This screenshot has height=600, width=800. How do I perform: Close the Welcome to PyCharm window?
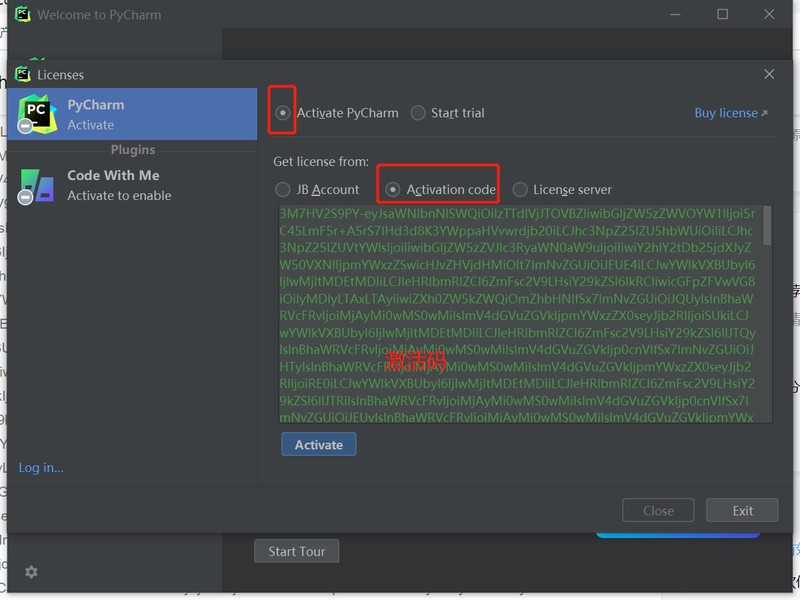(x=769, y=14)
